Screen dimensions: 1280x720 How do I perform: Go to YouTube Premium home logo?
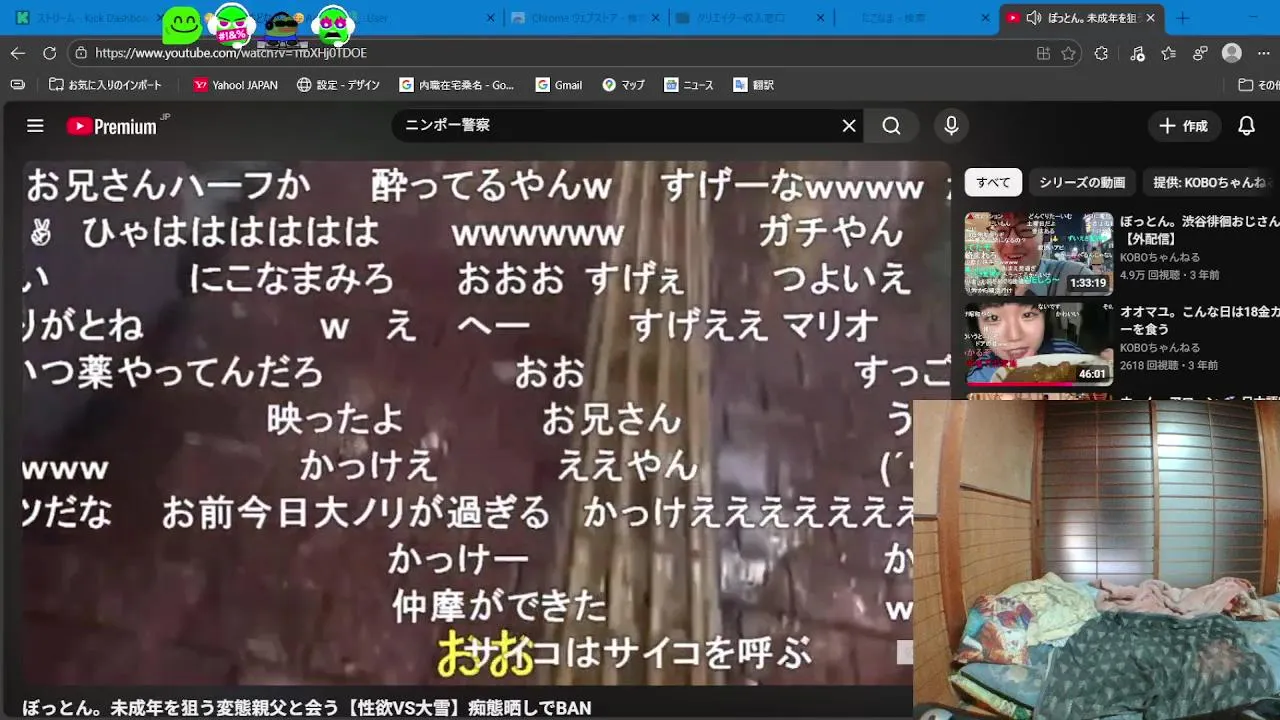[x=112, y=126]
